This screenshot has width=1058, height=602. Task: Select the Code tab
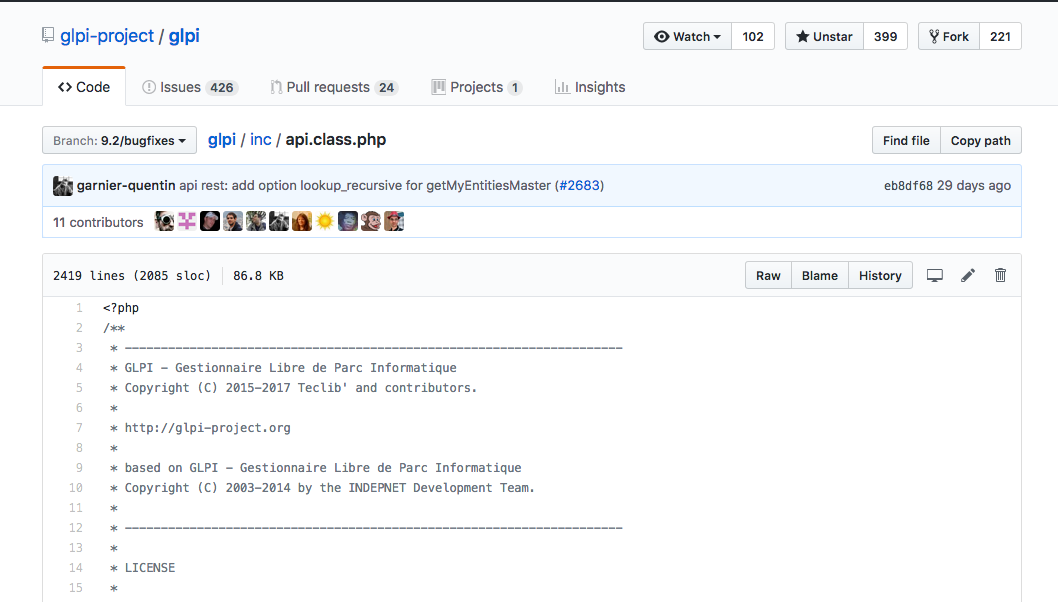coord(84,87)
